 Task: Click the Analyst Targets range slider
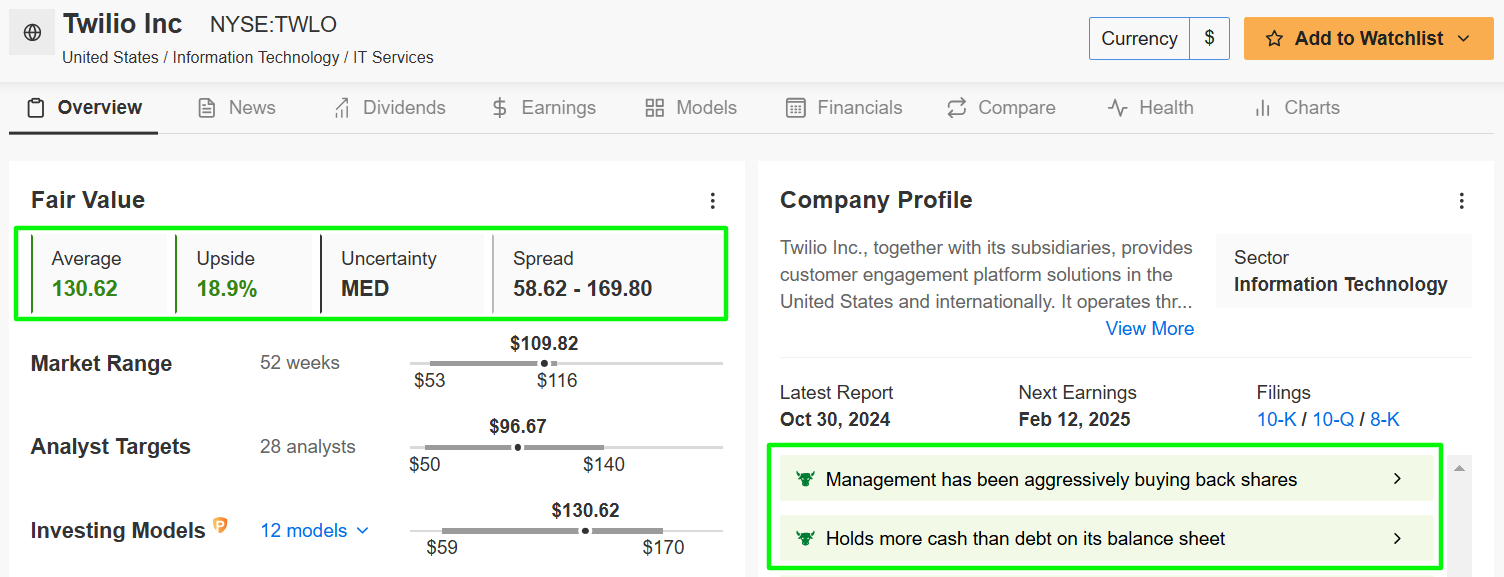coord(566,447)
